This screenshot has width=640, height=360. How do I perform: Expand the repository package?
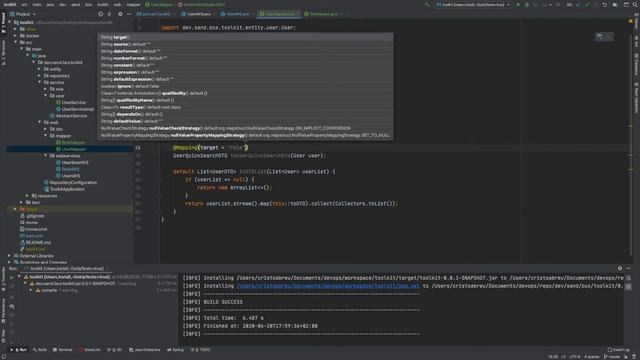click(x=40, y=76)
